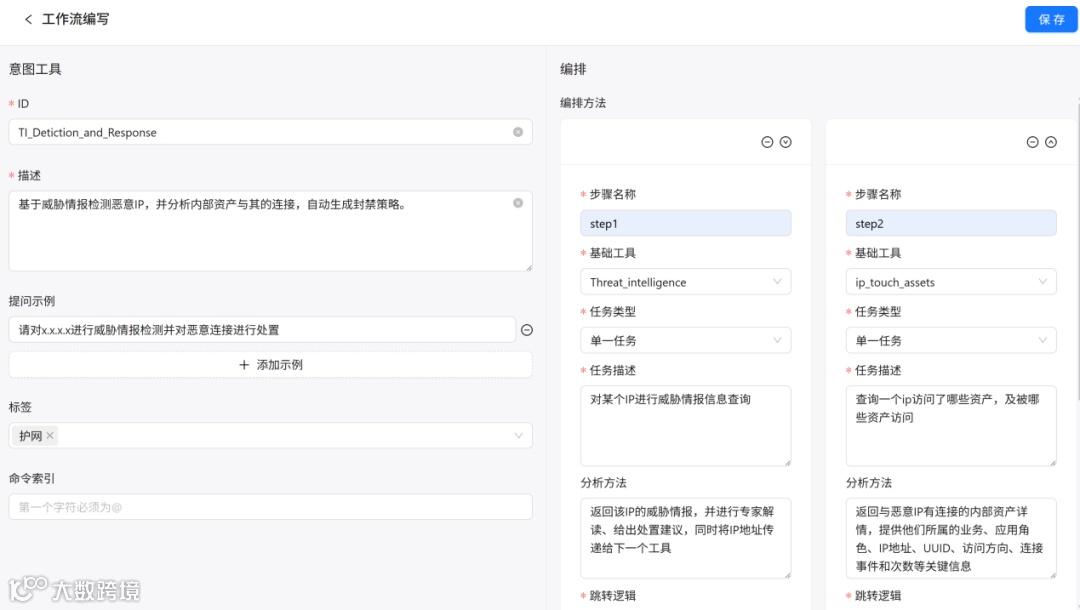Remove the 护网 tag via its x icon
Image resolution: width=1080 pixels, height=610 pixels.
tap(48, 435)
